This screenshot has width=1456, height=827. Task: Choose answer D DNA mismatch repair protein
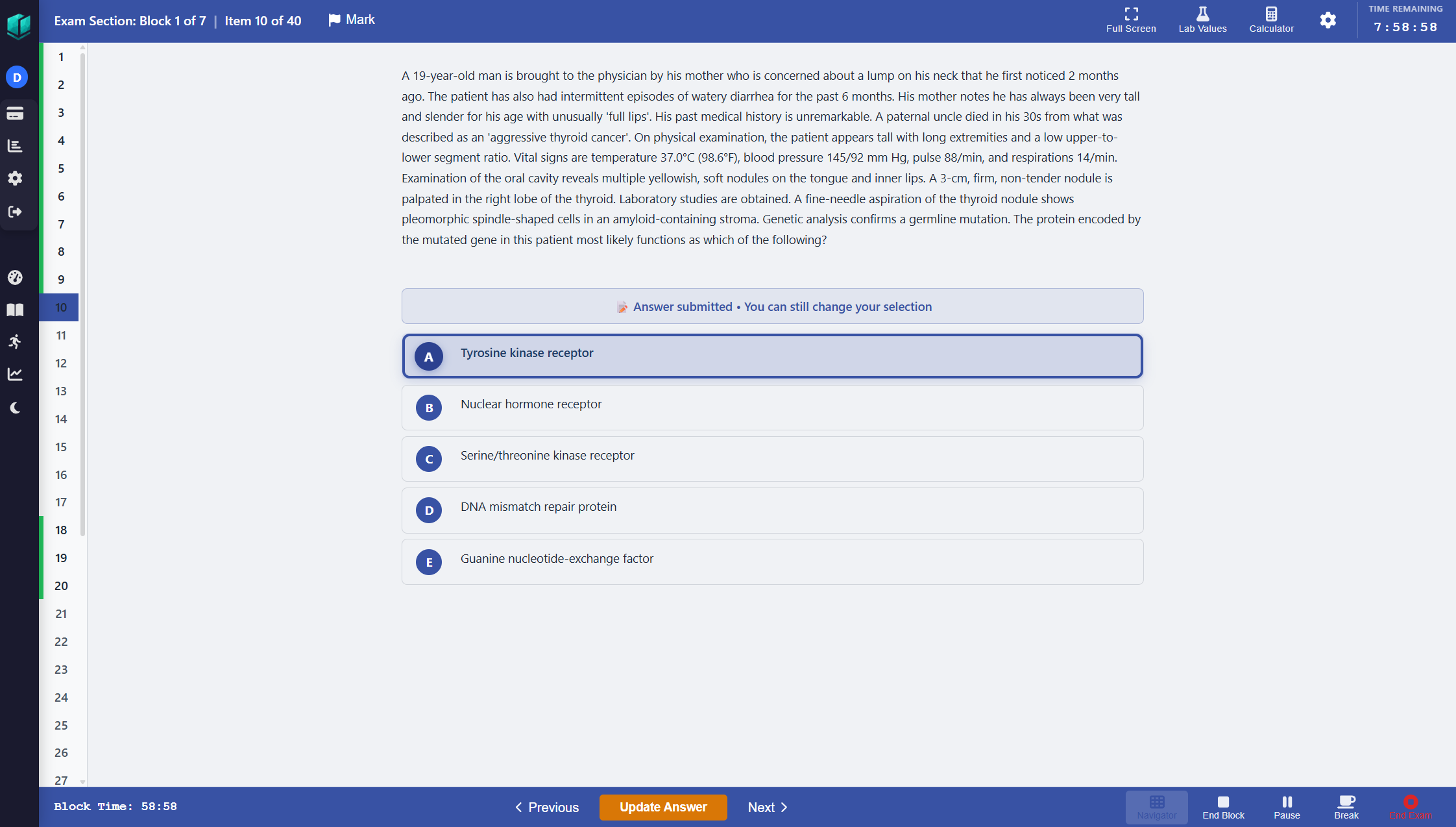(772, 510)
